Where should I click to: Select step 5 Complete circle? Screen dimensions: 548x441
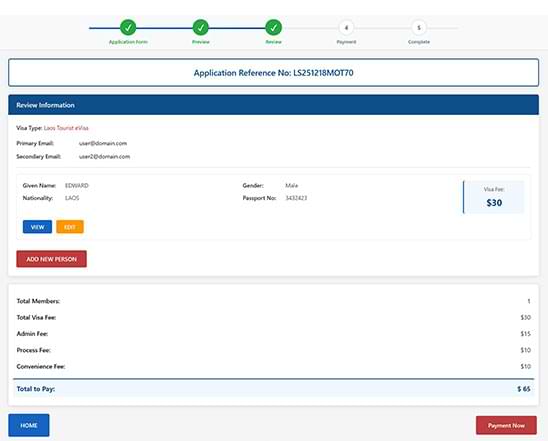pyautogui.click(x=419, y=28)
